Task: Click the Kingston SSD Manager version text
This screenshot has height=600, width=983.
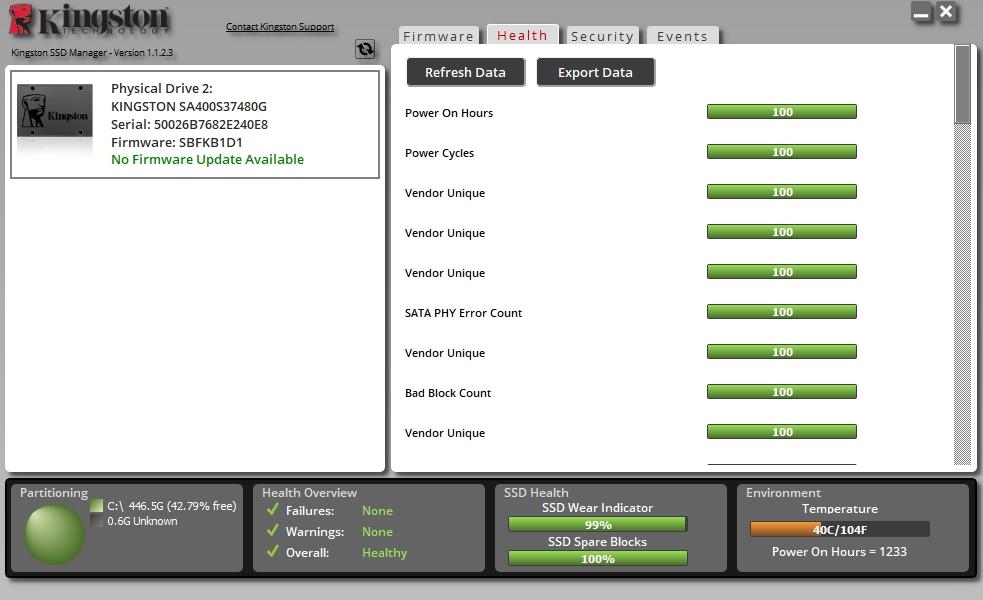Action: pyautogui.click(x=92, y=53)
